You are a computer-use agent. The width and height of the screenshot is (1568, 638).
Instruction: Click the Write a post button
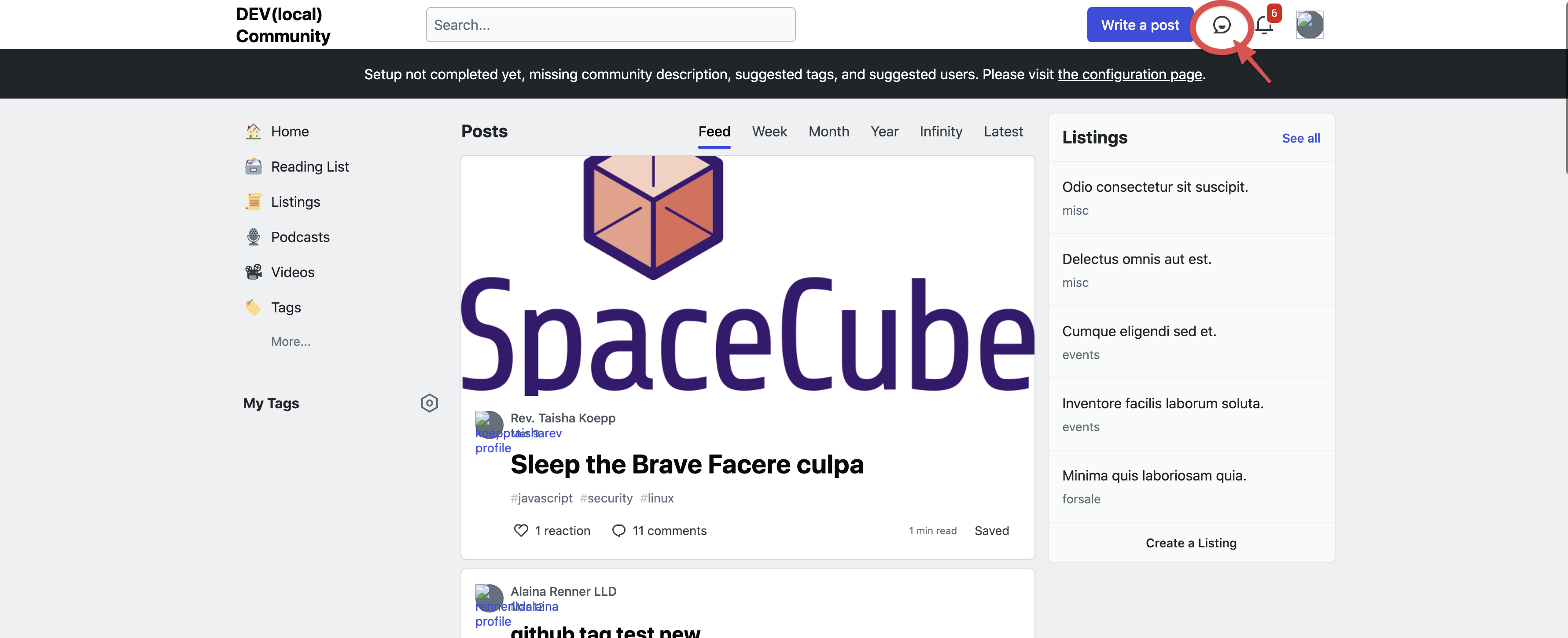pyautogui.click(x=1140, y=25)
